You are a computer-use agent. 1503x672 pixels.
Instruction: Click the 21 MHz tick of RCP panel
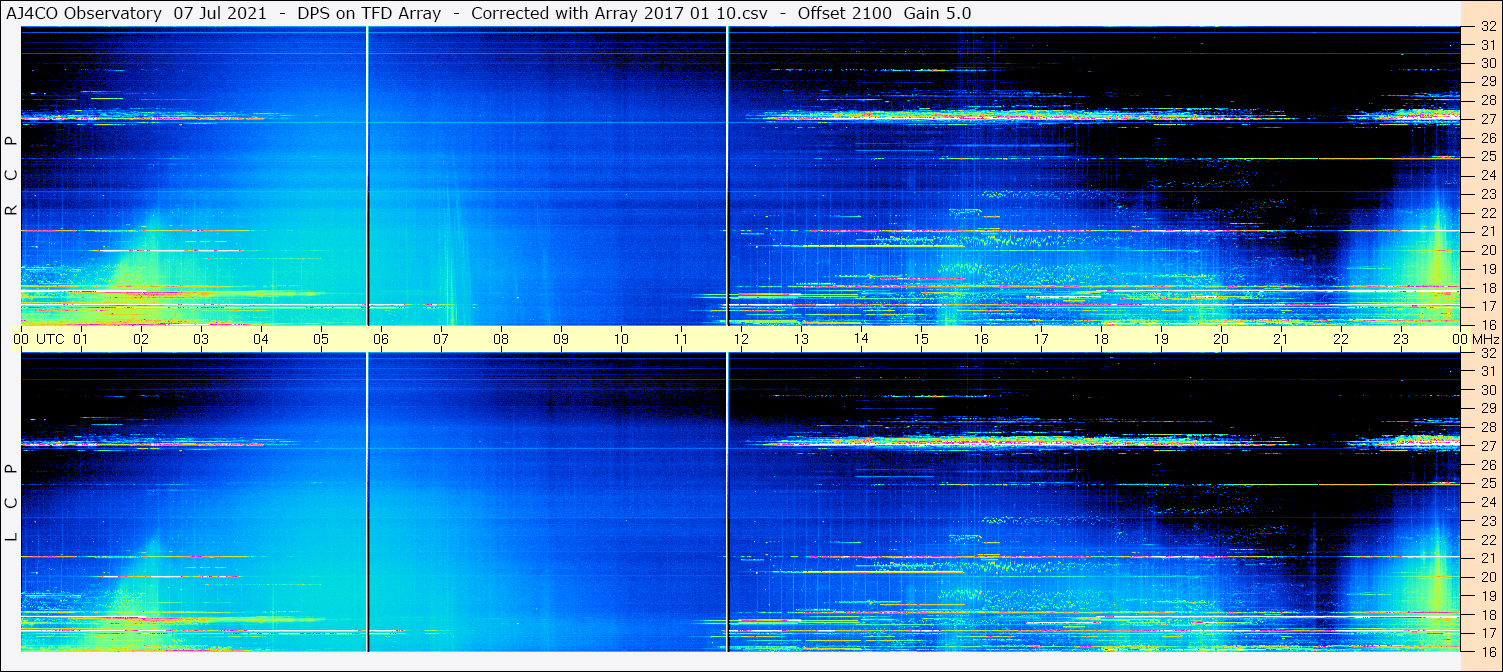[x=1487, y=232]
